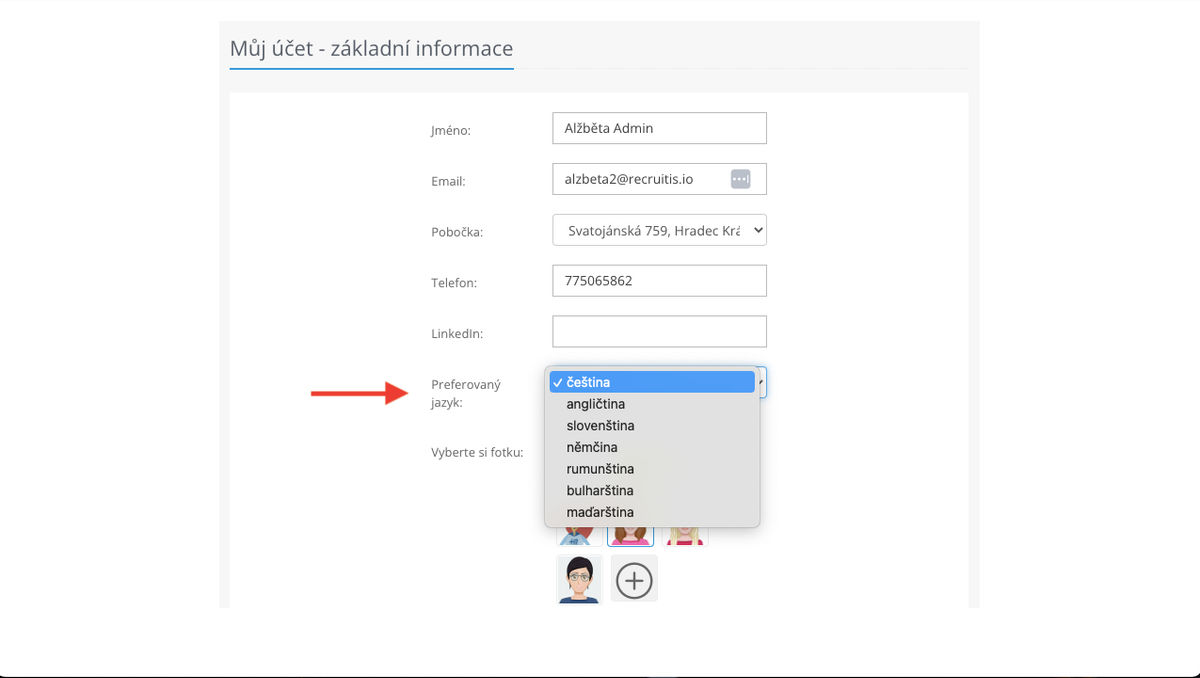Screen dimensions: 1200x678
Task: Click the plus icon to add photo
Action: [x=634, y=580]
